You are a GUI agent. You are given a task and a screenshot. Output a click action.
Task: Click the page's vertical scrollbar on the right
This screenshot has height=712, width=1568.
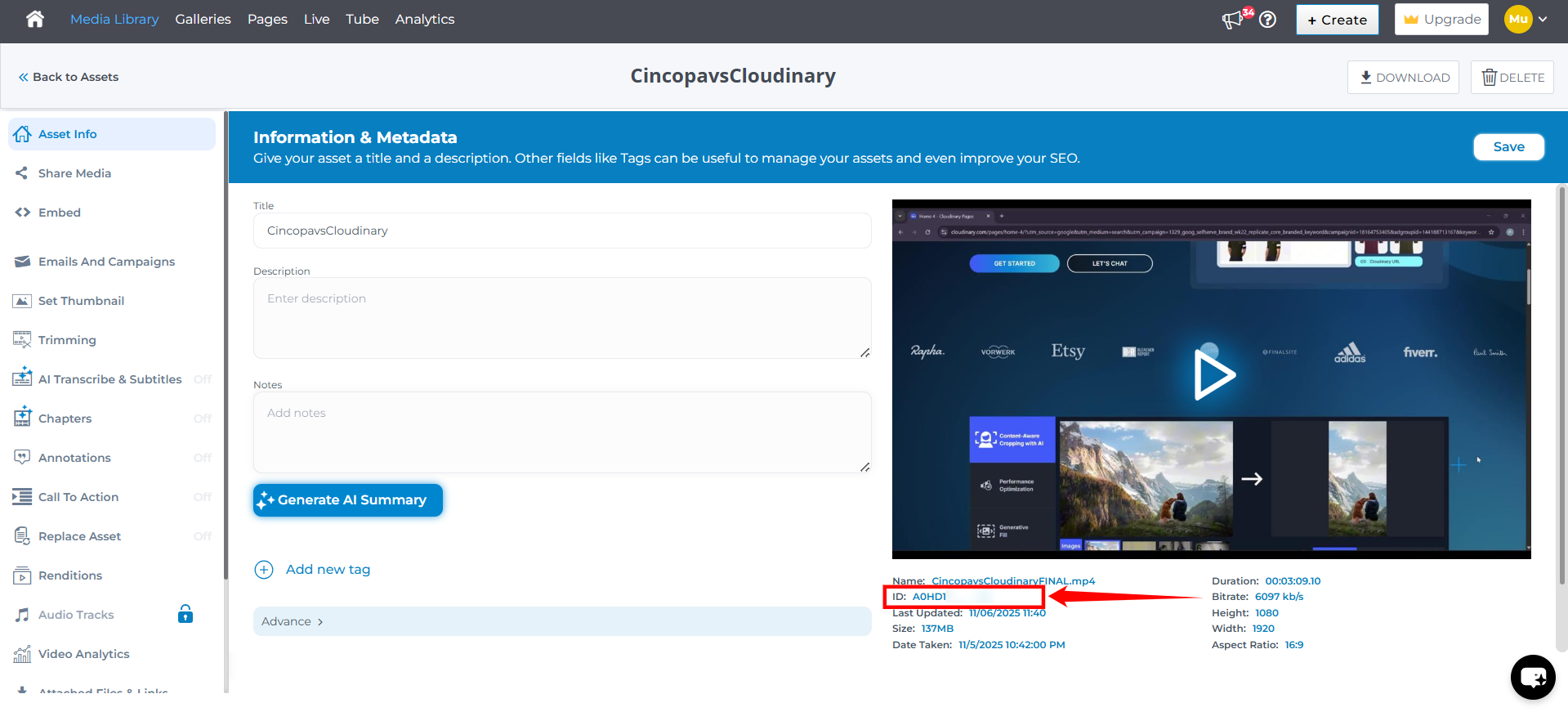coord(1561,384)
